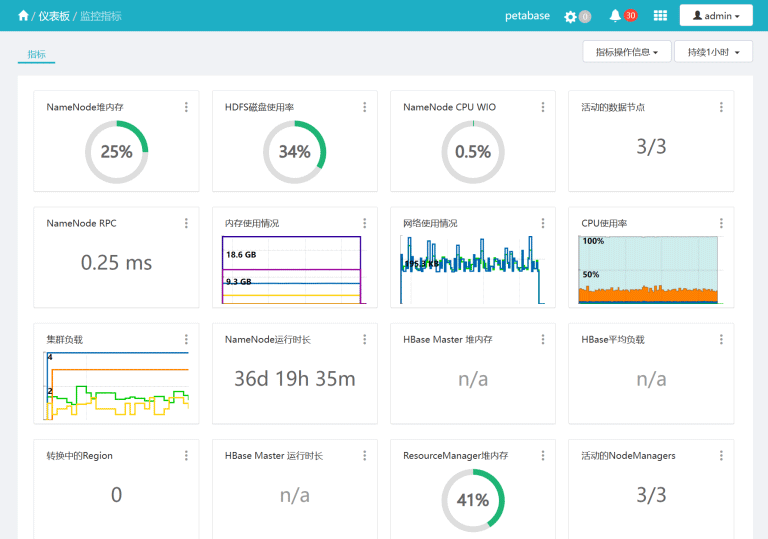Open the HDFS磁盘使用率 widget options menu
The width and height of the screenshot is (768, 539).
pyautogui.click(x=364, y=107)
